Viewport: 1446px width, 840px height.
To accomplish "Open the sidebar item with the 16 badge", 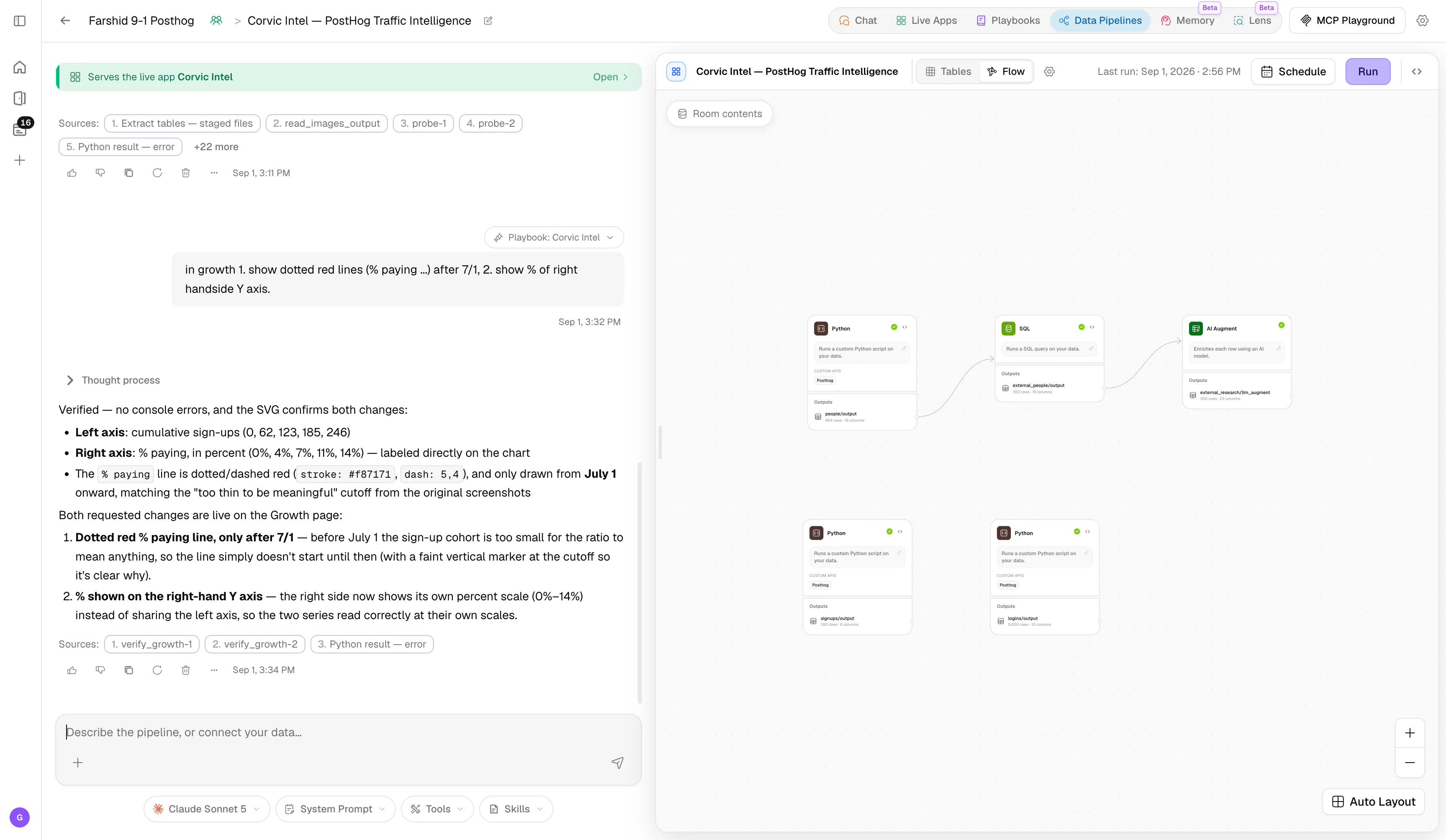I will [20, 129].
